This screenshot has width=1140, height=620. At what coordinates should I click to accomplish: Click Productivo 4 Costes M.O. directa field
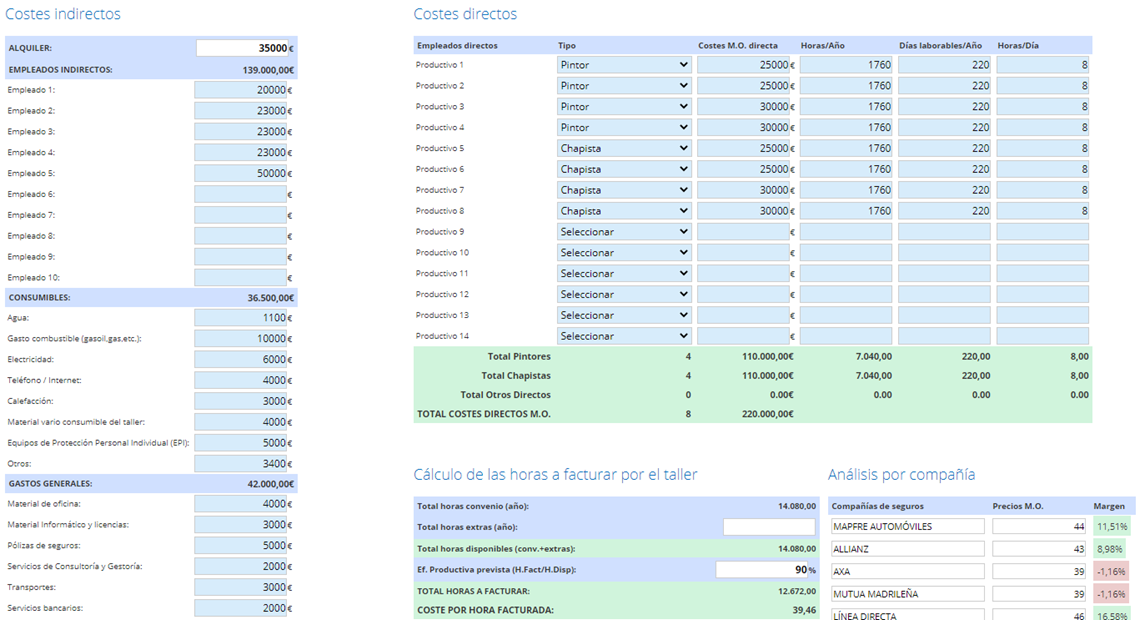coord(743,127)
